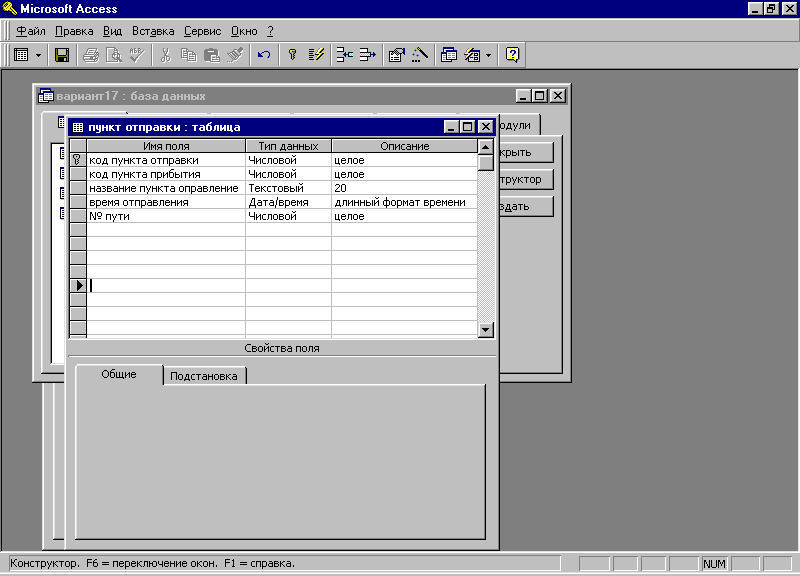Save the table with floppy icon
Viewport: 800px width, 576px height.
(62, 55)
